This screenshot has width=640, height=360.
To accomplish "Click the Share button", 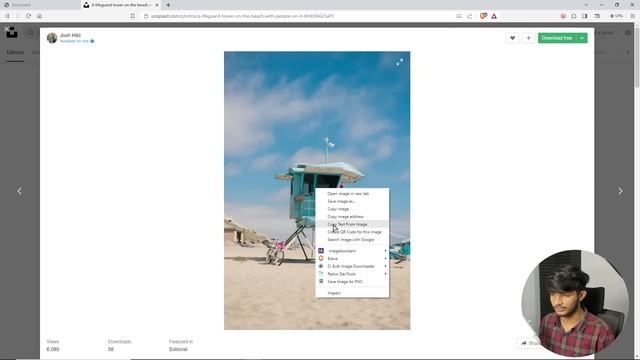I will [x=529, y=343].
